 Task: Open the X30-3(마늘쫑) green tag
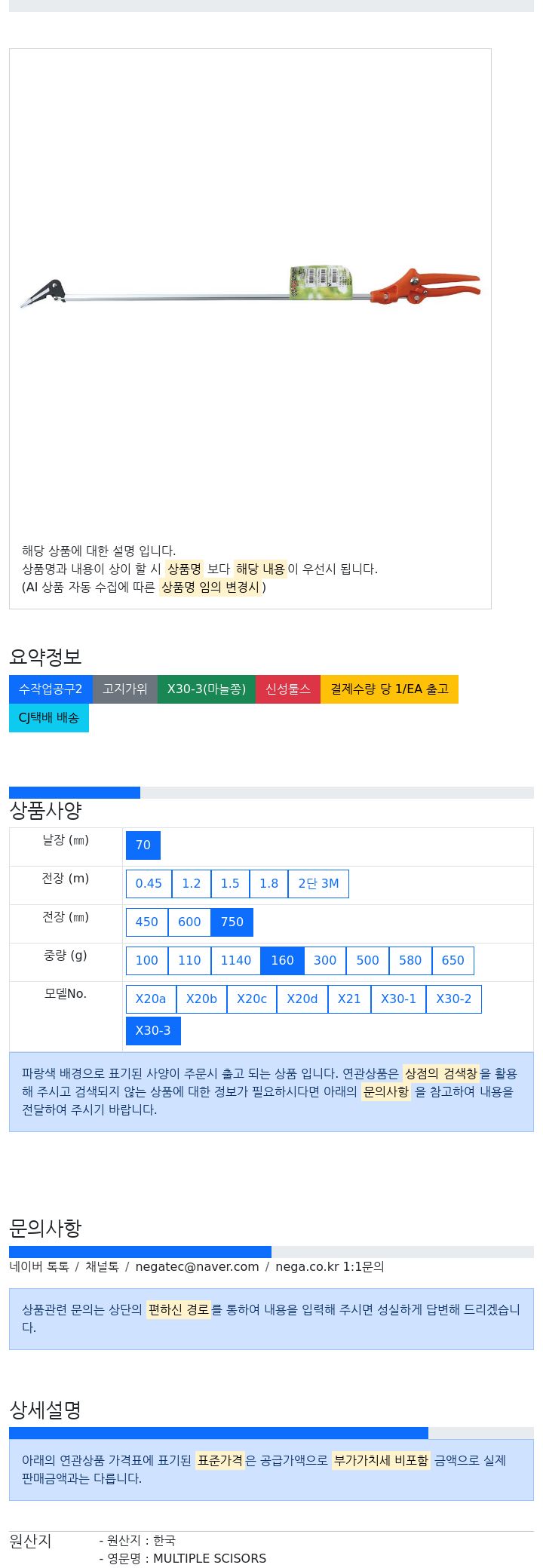click(x=207, y=689)
